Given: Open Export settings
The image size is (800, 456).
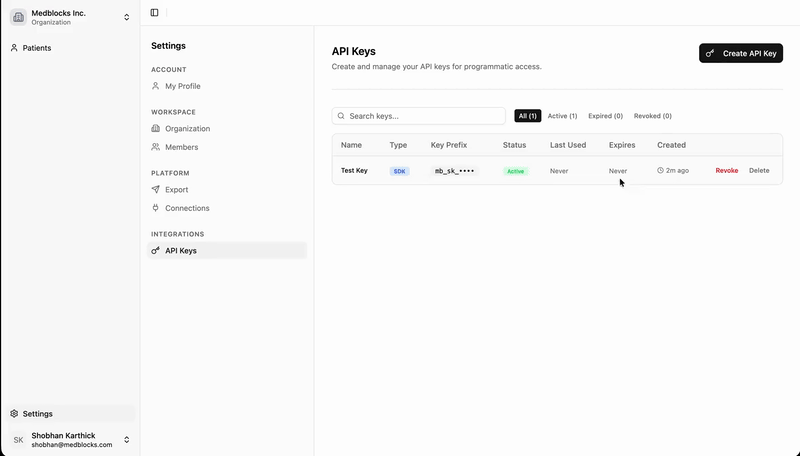Looking at the screenshot, I should coord(227,190).
